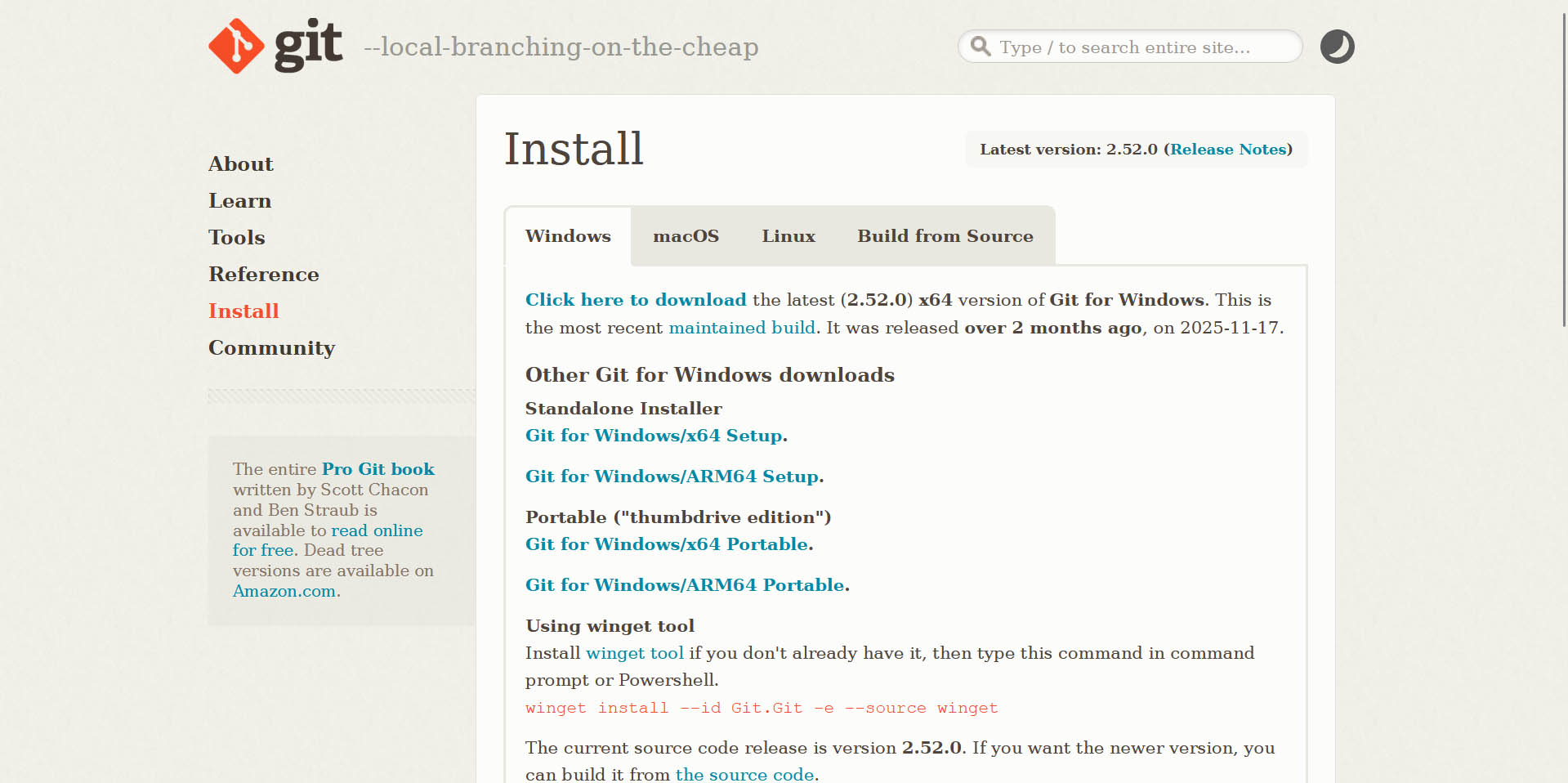Click the 'Click here to download' link
The image size is (1568, 783).
(636, 300)
